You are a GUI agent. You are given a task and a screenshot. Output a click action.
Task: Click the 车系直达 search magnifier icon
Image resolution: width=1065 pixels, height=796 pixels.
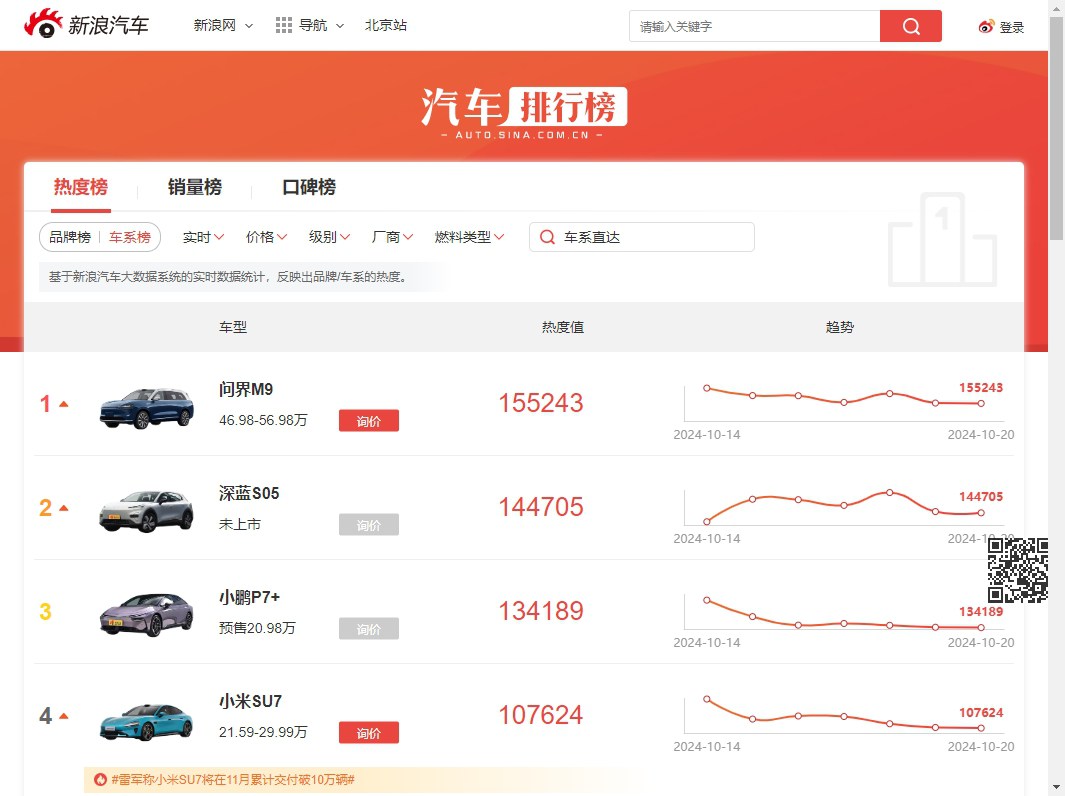point(547,237)
